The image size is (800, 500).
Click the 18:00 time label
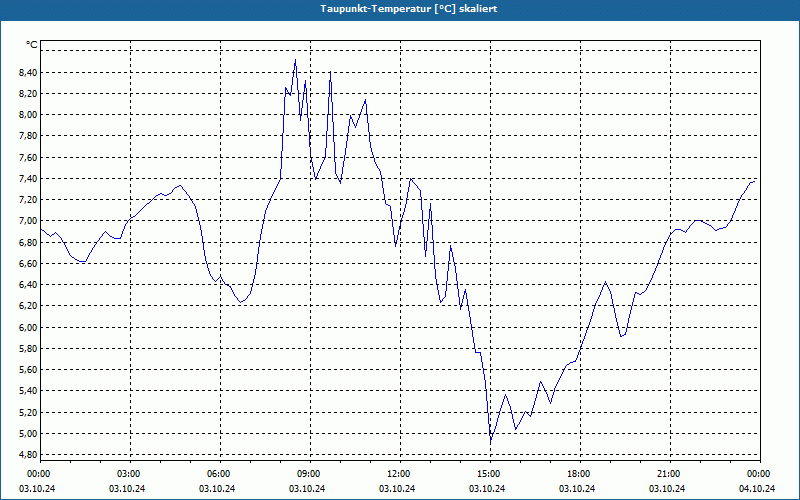(x=580, y=474)
